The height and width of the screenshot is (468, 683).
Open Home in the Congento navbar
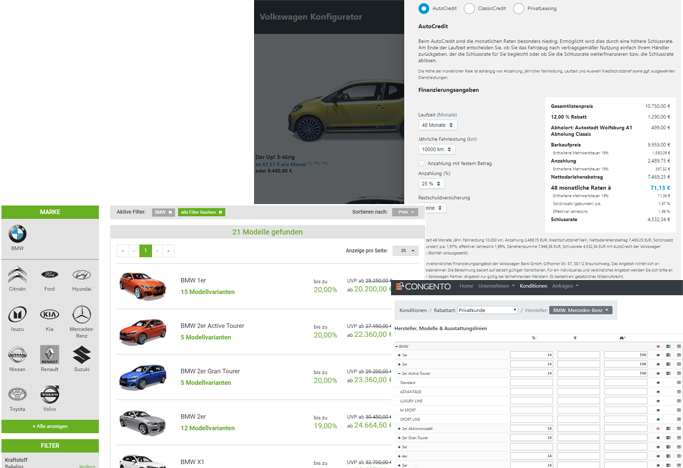466,286
